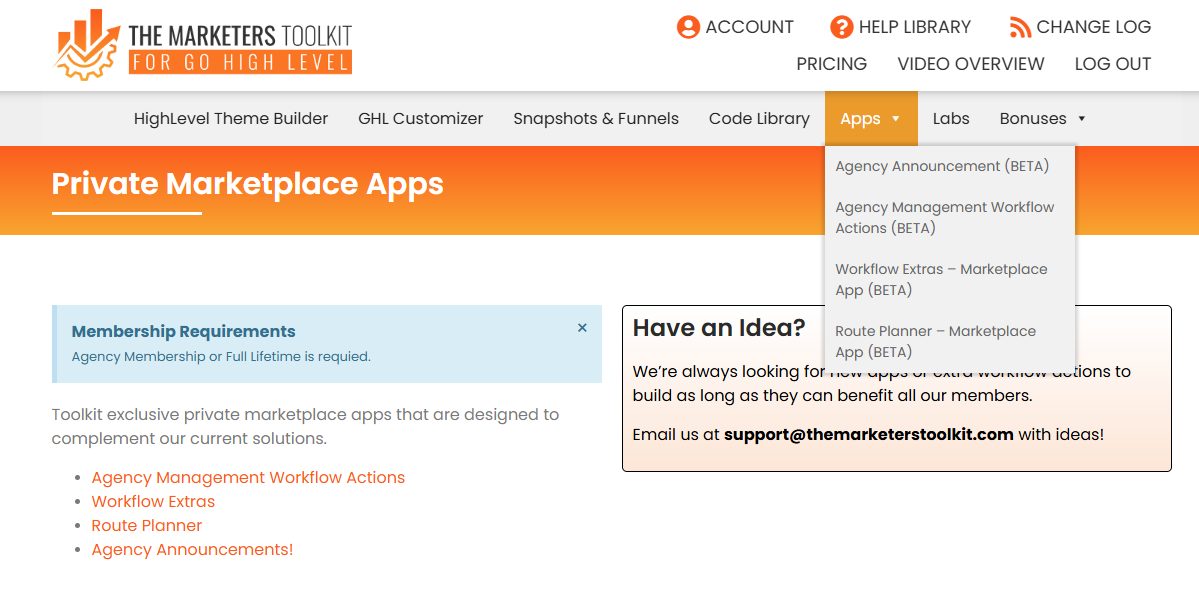Image resolution: width=1199 pixels, height=616 pixels.
Task: Expand the Apps menu arrow
Action: (x=895, y=118)
